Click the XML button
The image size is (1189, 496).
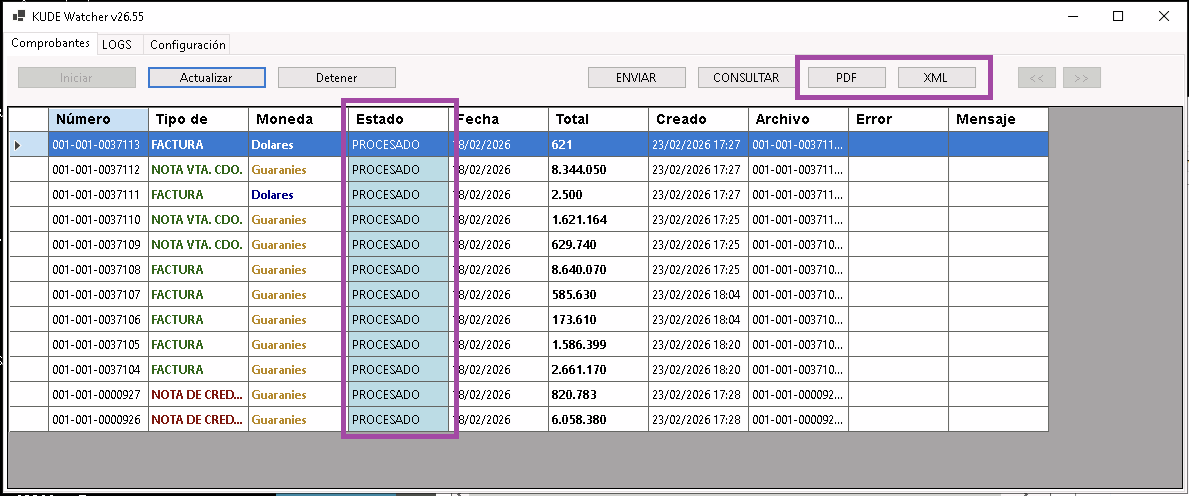[936, 77]
